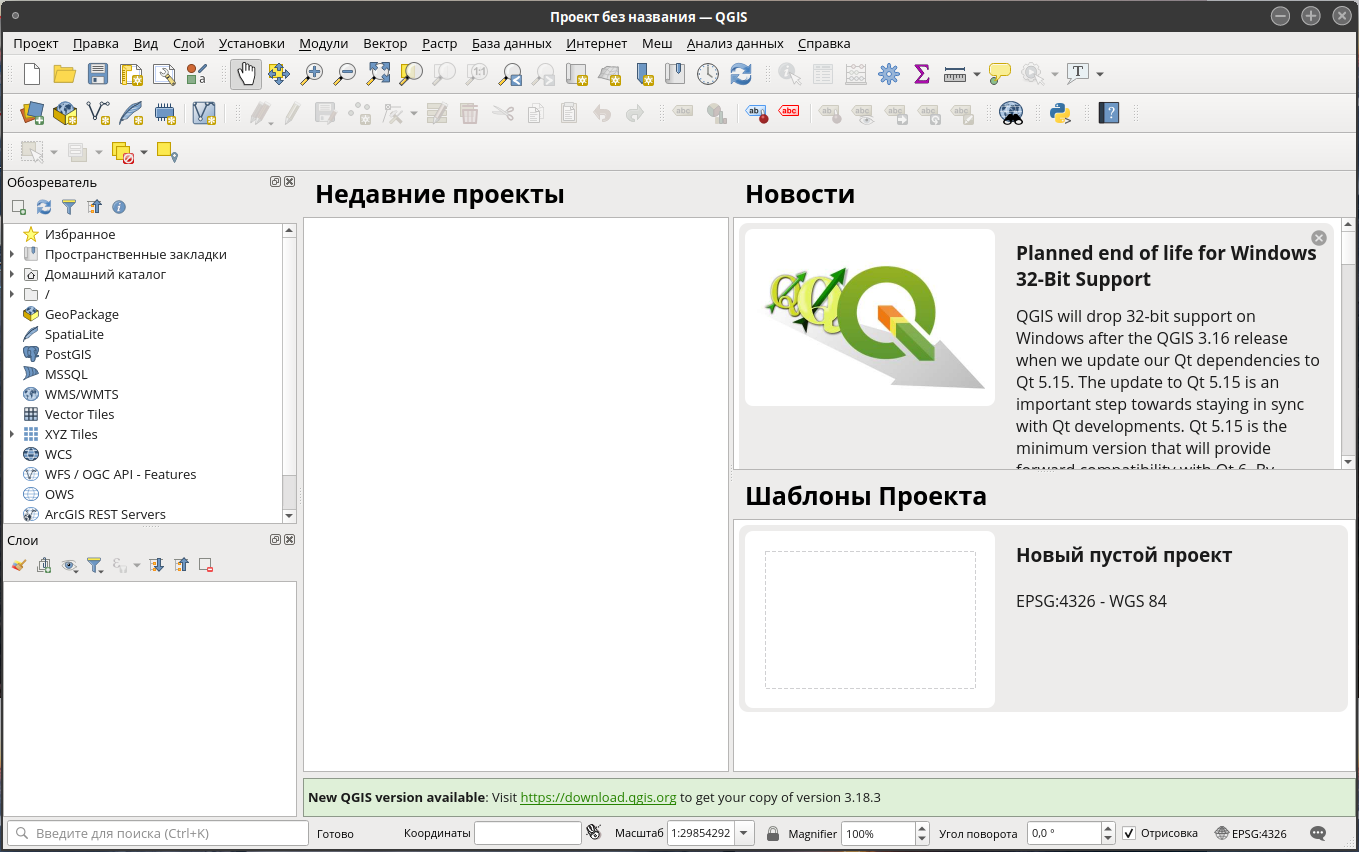Refresh the Browser panel

[44, 207]
